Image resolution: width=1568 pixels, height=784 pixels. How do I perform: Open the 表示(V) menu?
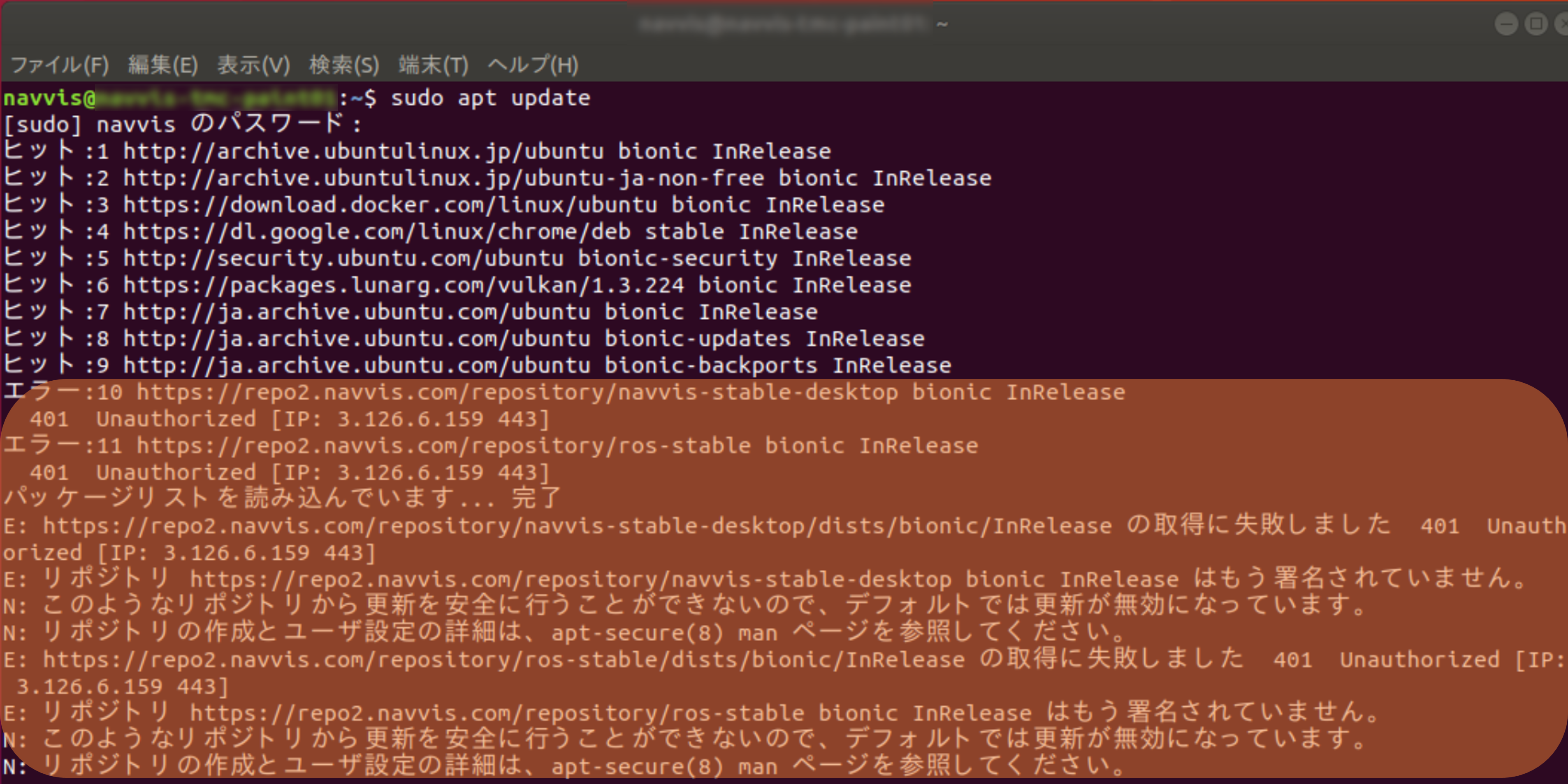pos(254,65)
